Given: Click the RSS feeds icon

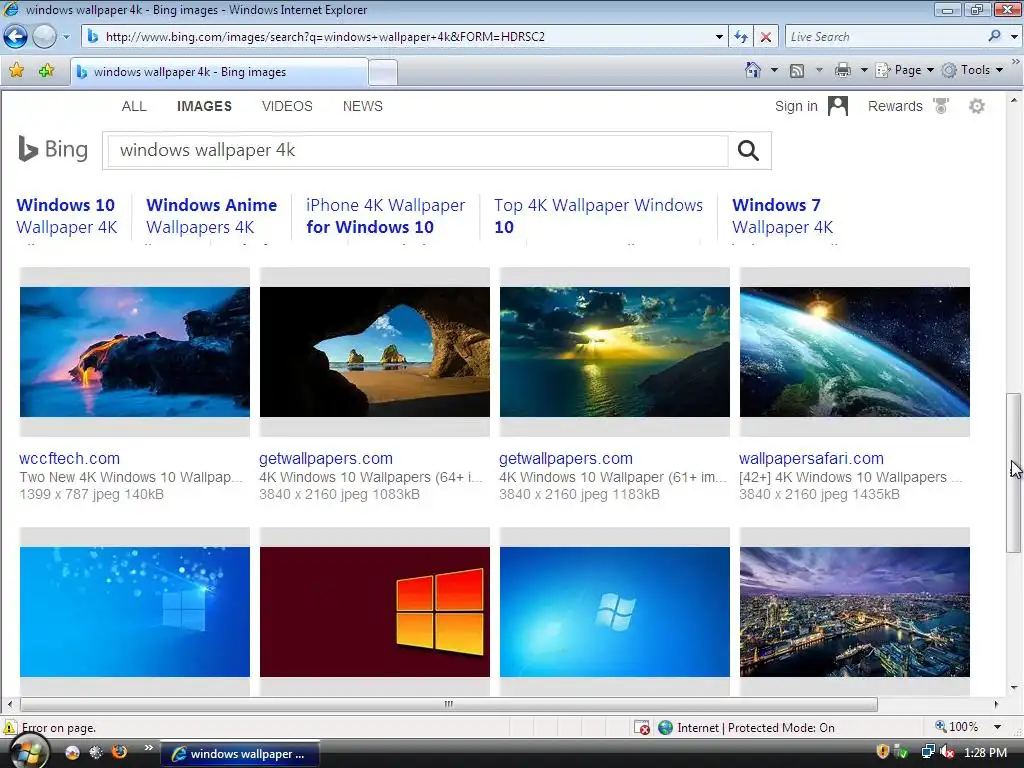Looking at the screenshot, I should [797, 71].
